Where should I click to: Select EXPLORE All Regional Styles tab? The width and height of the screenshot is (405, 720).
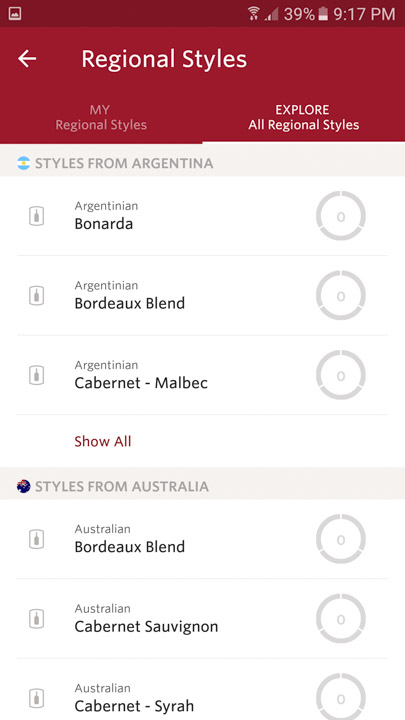pos(304,118)
